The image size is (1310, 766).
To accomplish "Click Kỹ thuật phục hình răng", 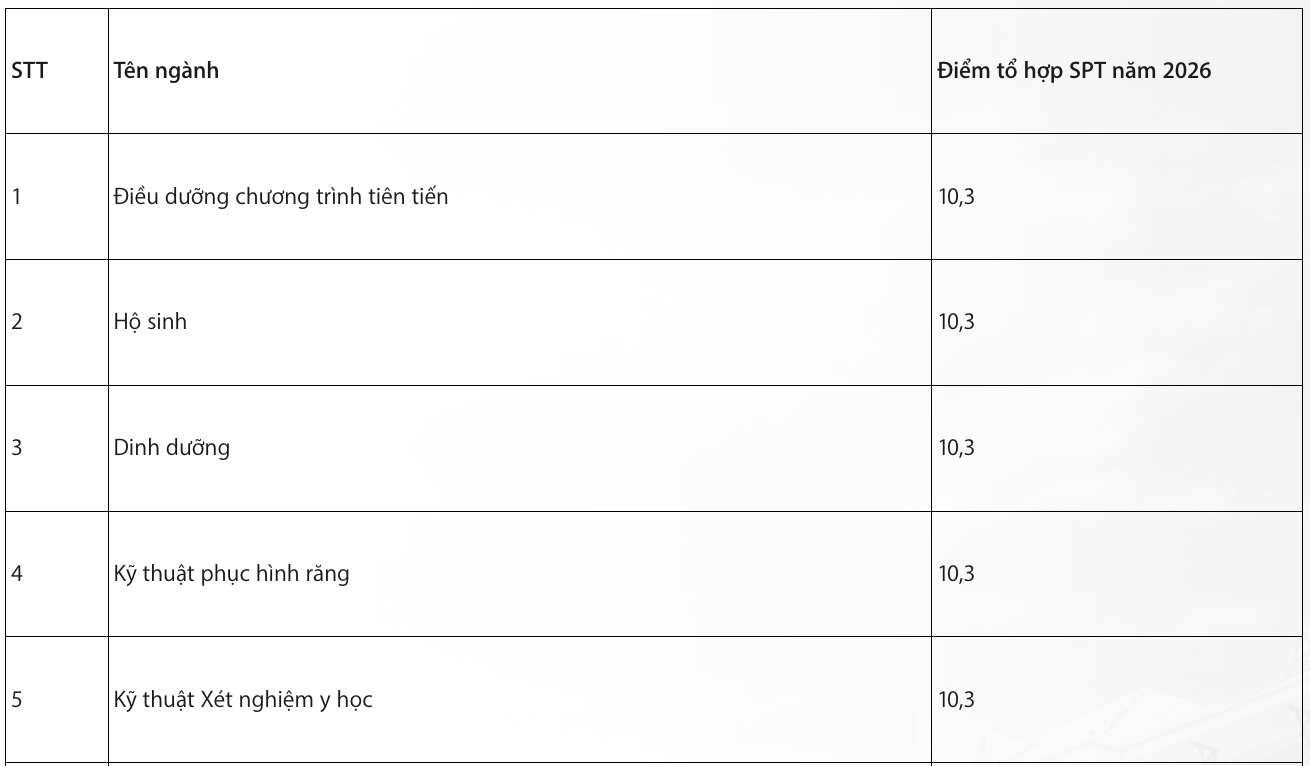I will tap(232, 574).
